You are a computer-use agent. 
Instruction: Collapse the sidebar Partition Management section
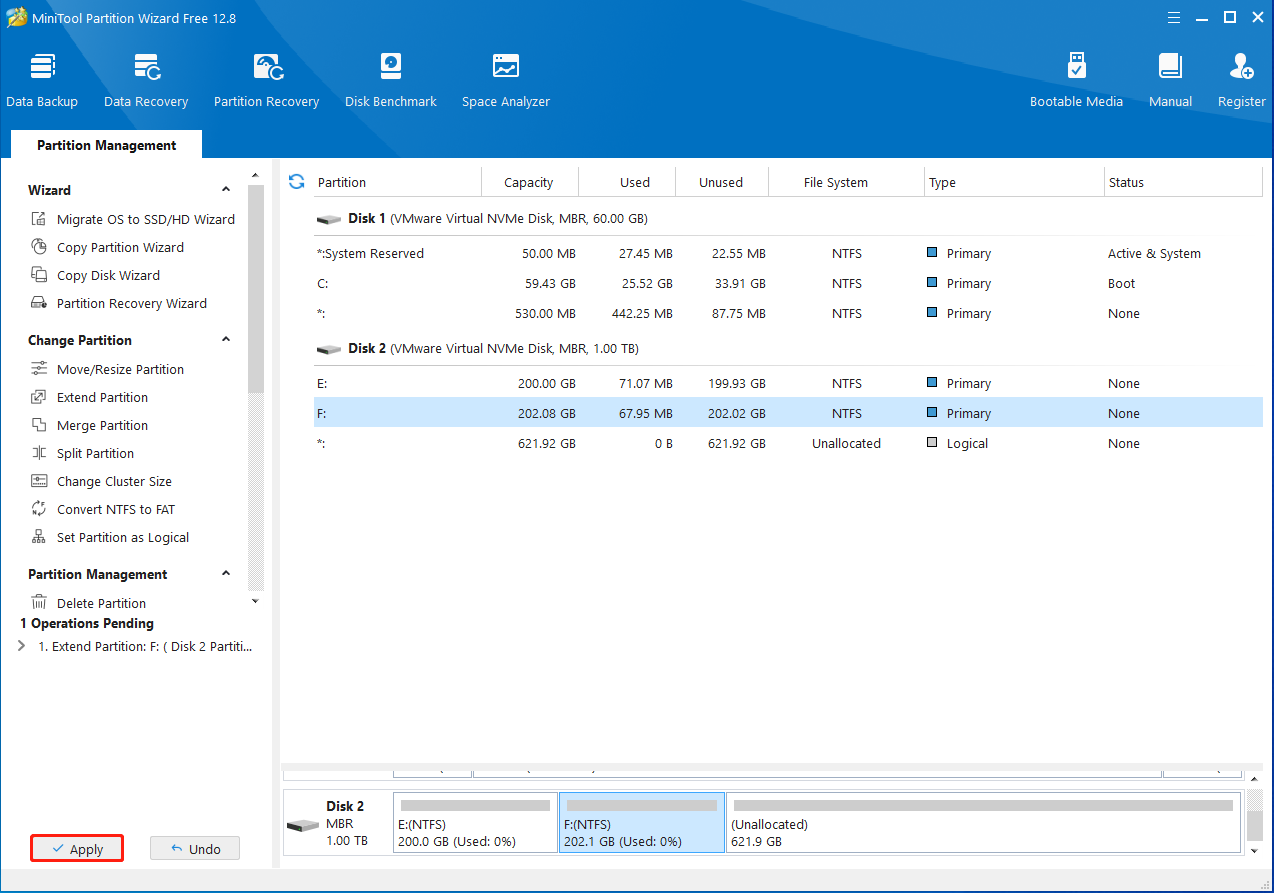(x=226, y=574)
